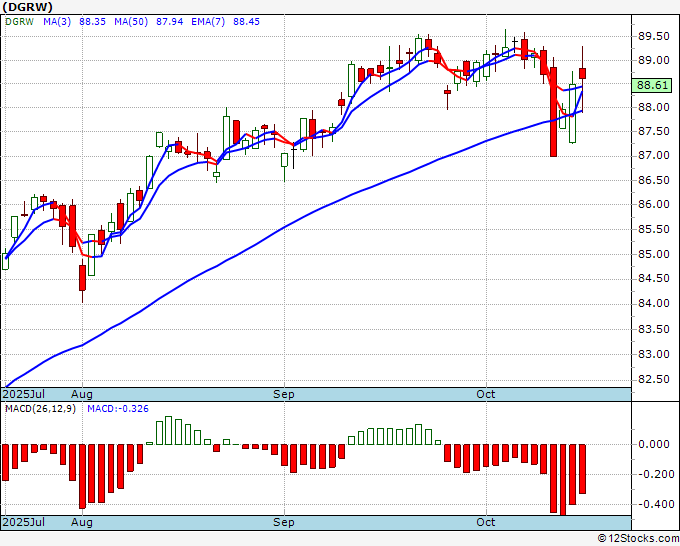Select the green DGRW legend label
The height and width of the screenshot is (546, 680).
[19, 22]
